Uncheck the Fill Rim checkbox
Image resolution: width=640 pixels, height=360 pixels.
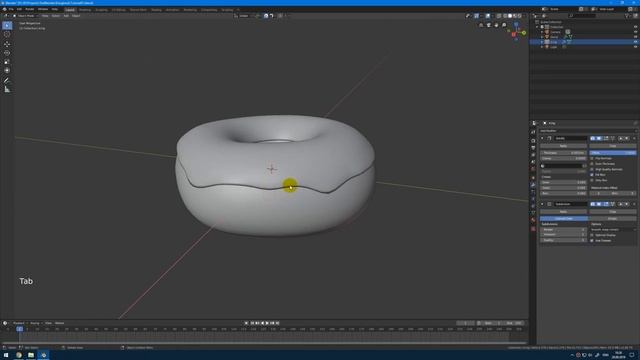tap(592, 175)
